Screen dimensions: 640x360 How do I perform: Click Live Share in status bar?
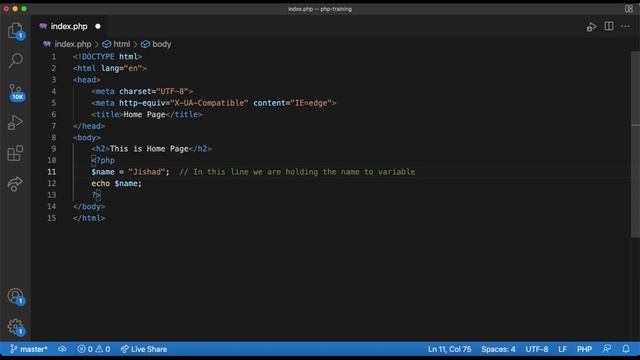(144, 349)
